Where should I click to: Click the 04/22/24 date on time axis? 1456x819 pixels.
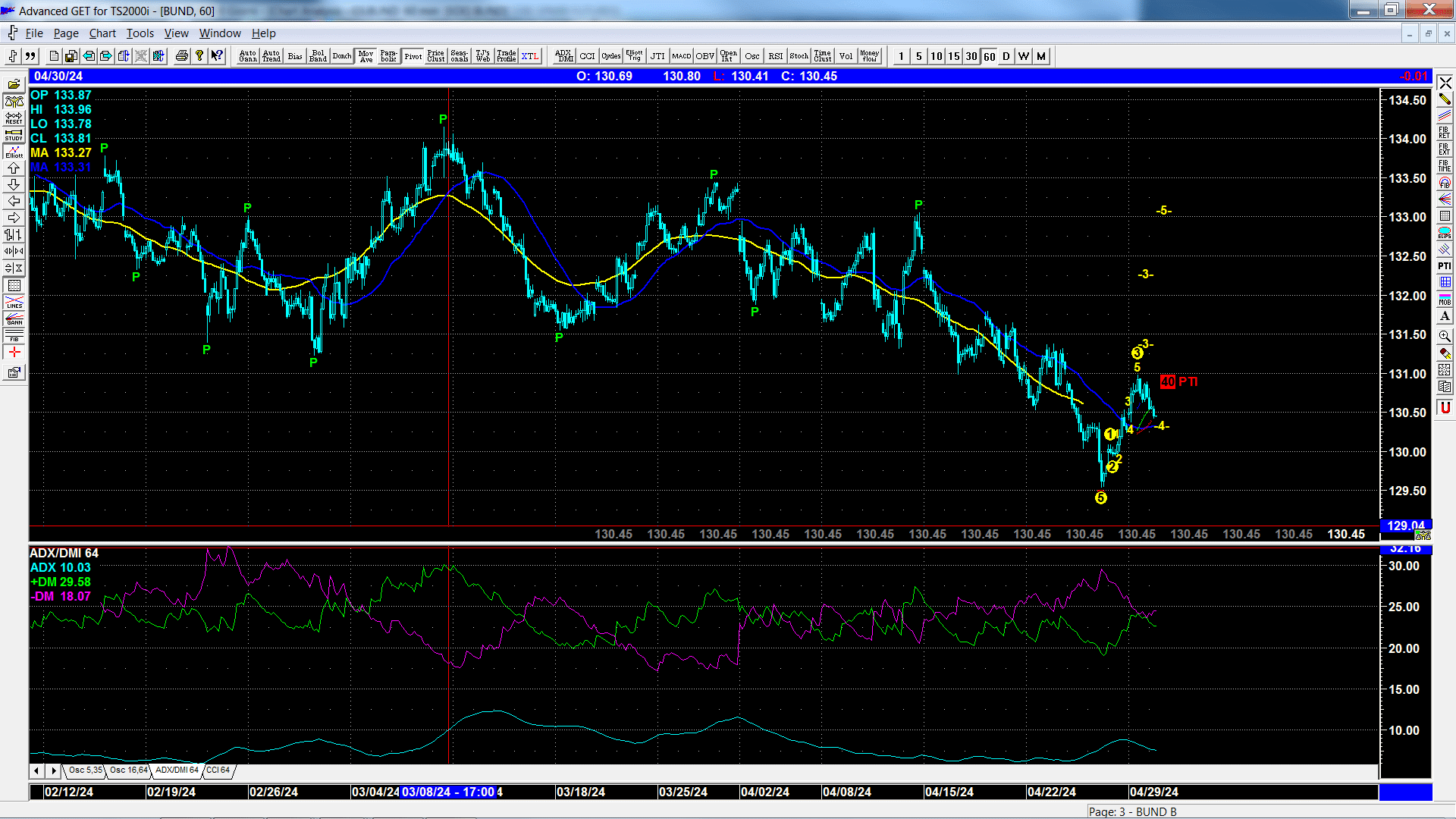(1051, 792)
